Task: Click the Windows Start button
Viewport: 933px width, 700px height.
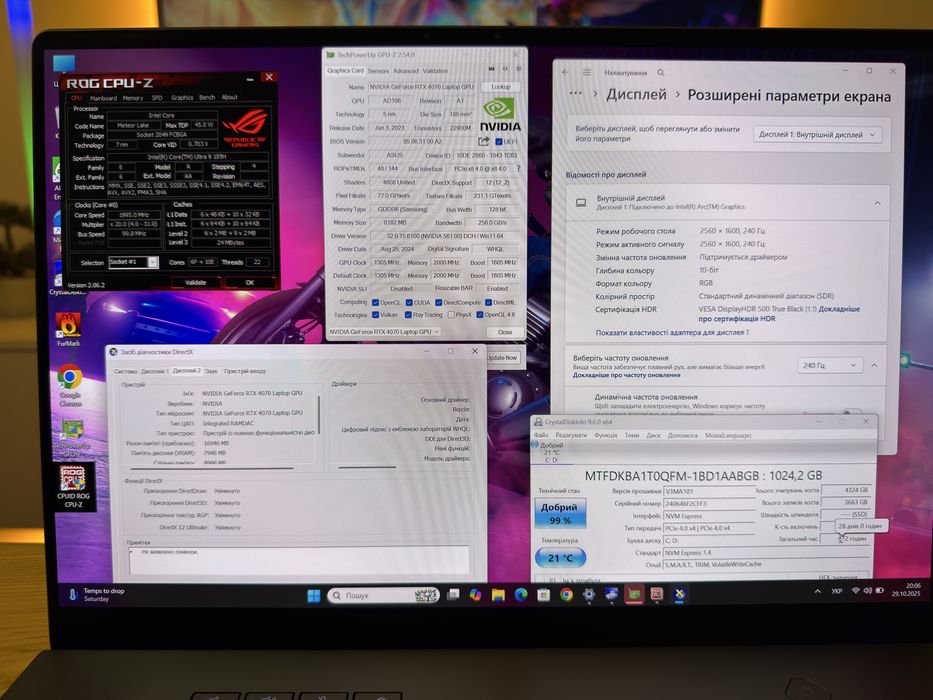Action: [x=314, y=595]
